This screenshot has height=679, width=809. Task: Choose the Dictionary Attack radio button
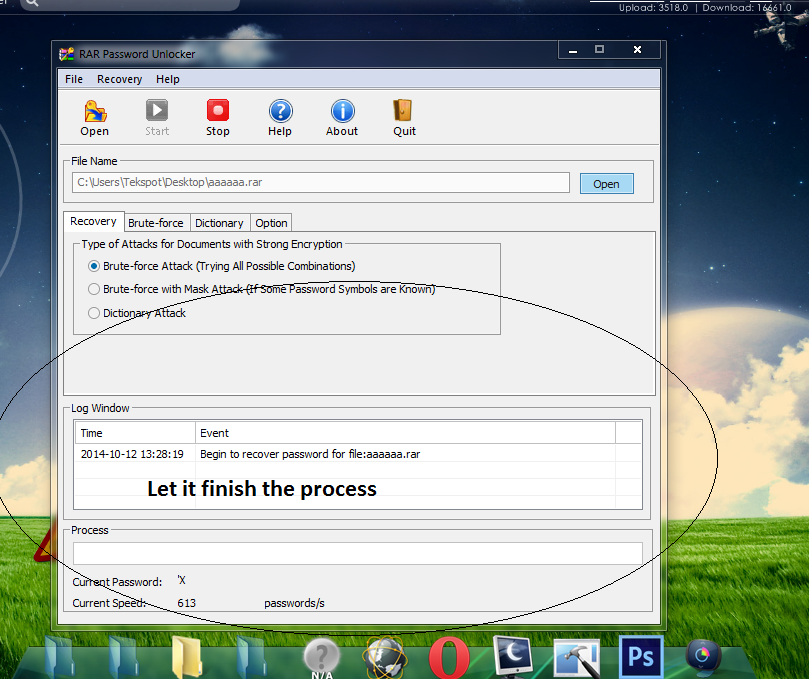click(93, 313)
